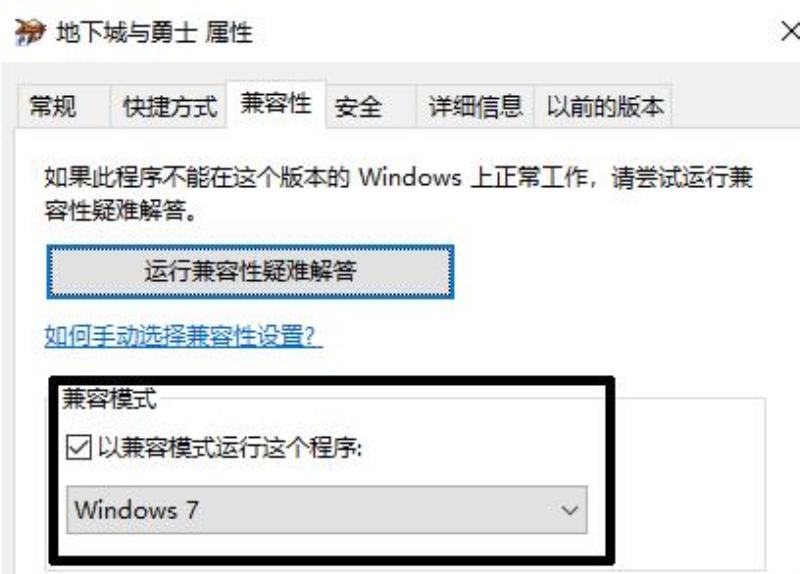Screen dimensions: 800x574
Task: Click the 以兼容模式运行这个程序 label text
Action: [x=230, y=447]
